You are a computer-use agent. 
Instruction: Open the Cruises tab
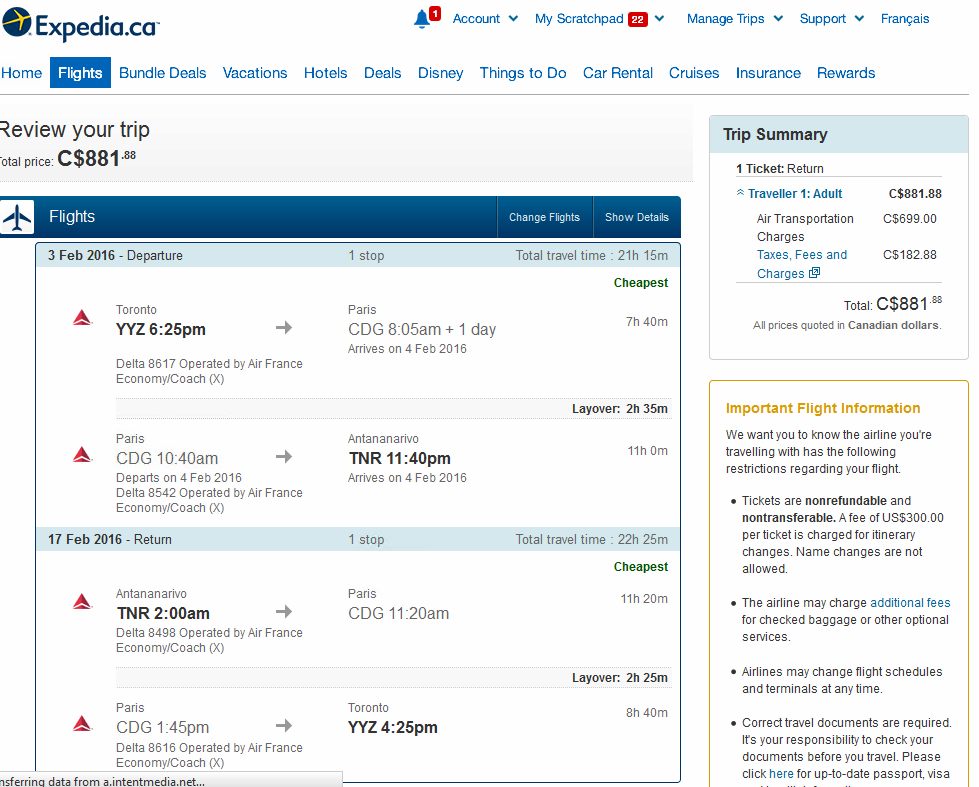pos(694,73)
